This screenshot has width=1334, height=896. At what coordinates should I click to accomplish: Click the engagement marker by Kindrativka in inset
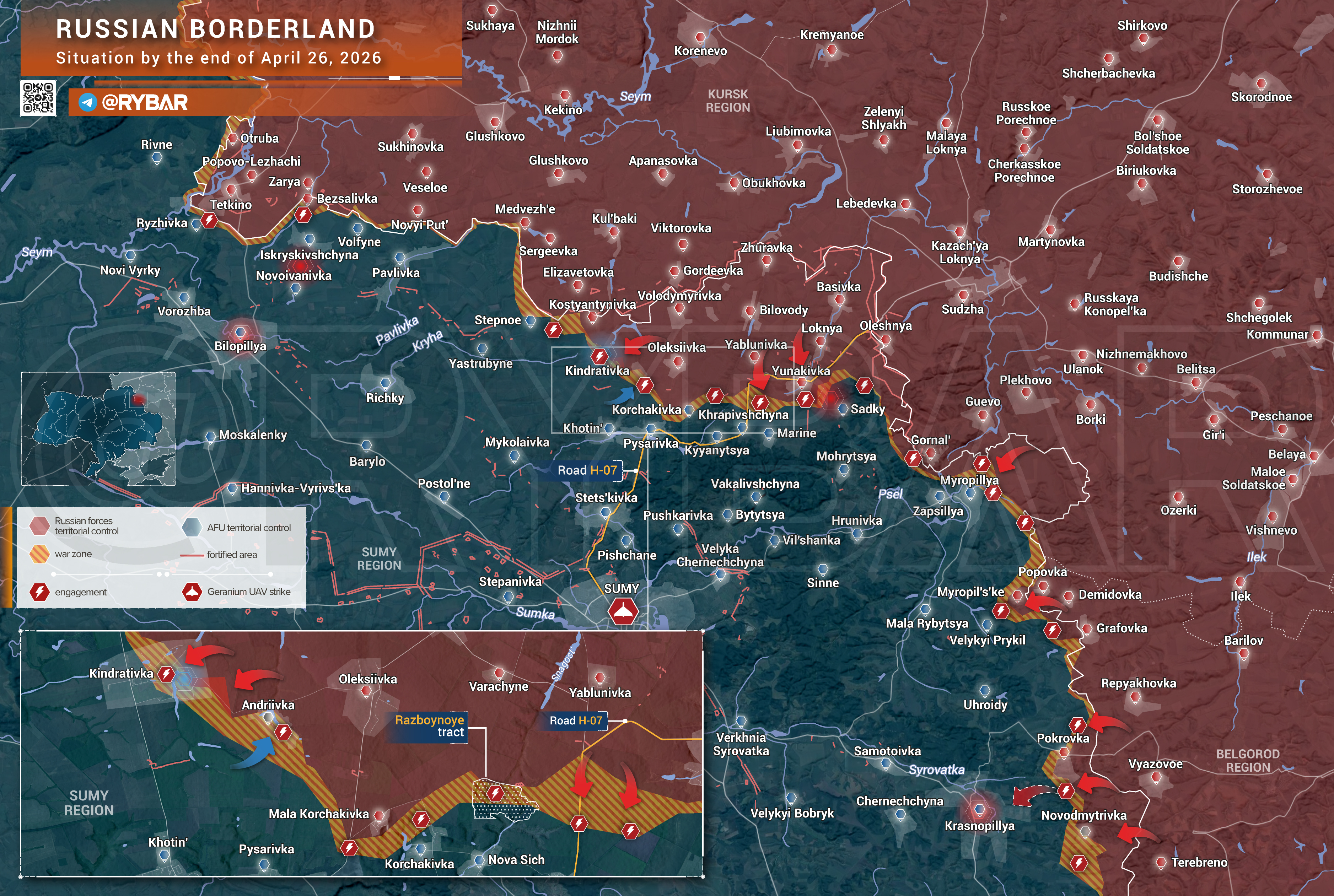point(166,674)
